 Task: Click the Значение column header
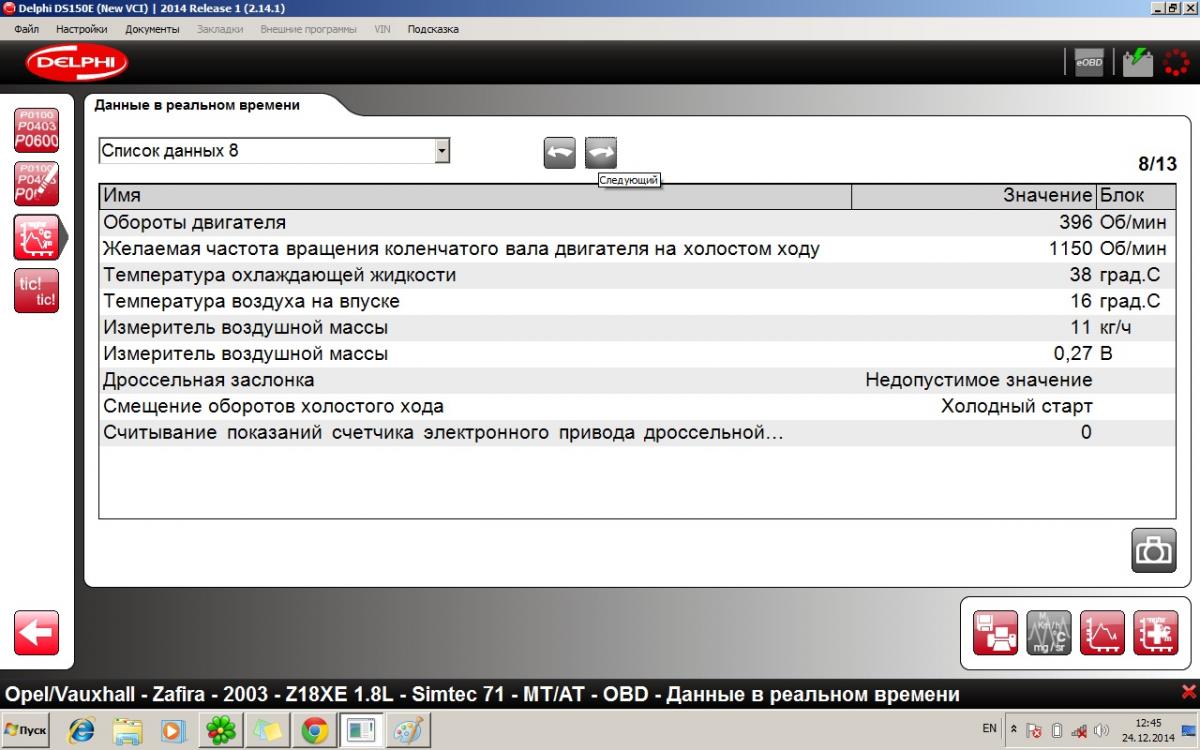tap(974, 196)
